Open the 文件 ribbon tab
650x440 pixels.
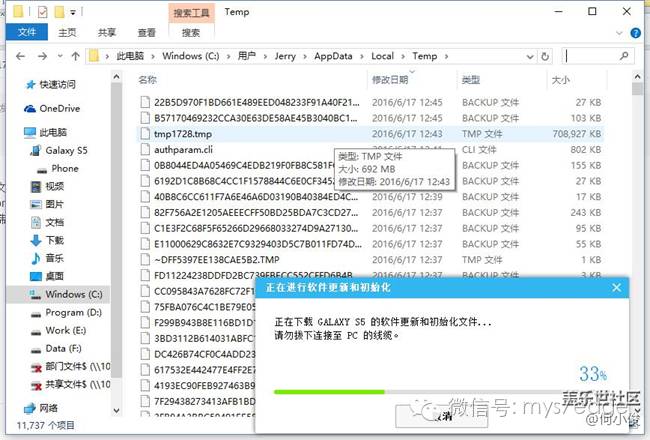click(x=27, y=32)
